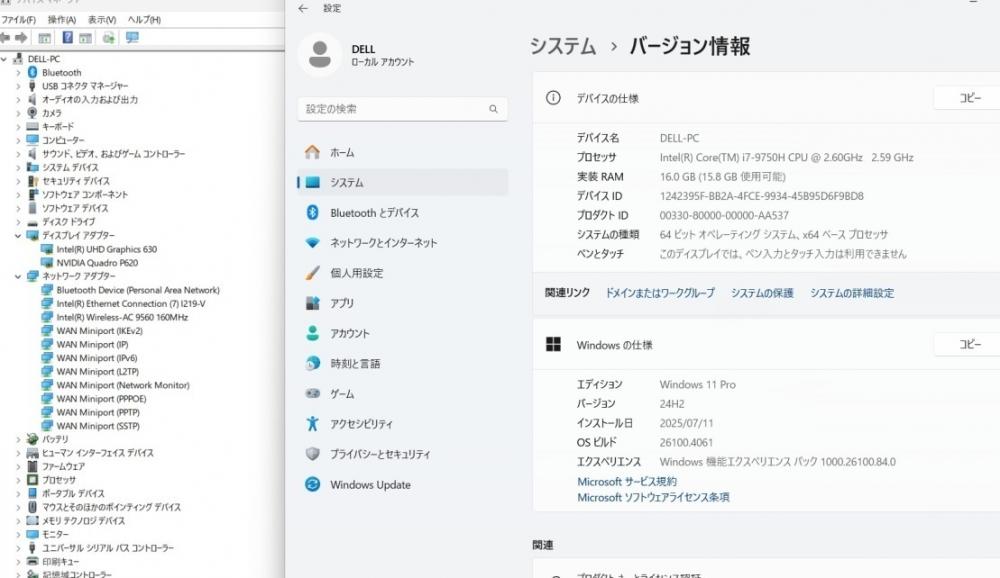This screenshot has width=1000, height=578.
Task: Collapse the DELL-PC root node
Action: click(x=4, y=59)
